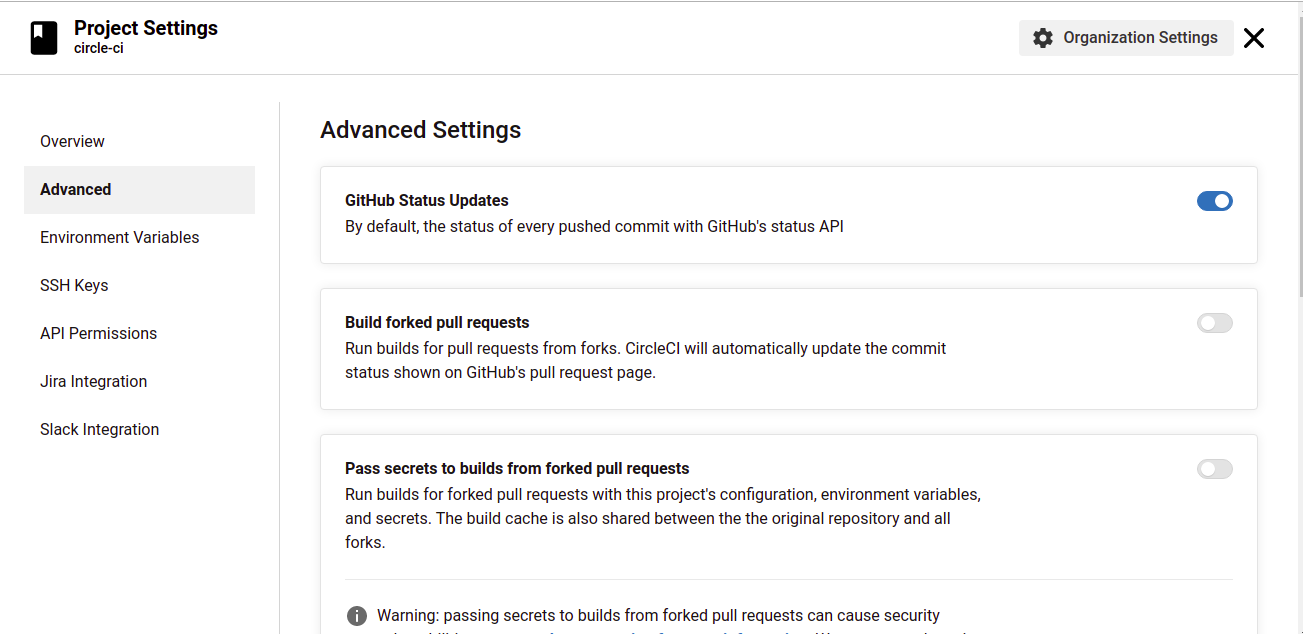1303x634 pixels.
Task: Show the Jira Integration settings
Action: coord(93,382)
